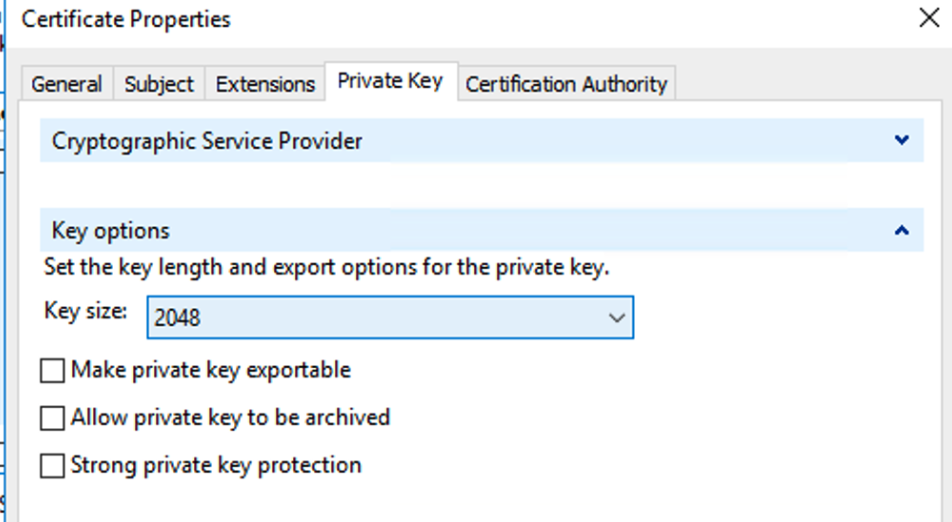Check the Allow private key archived box
952x522 pixels.
[x=52, y=418]
